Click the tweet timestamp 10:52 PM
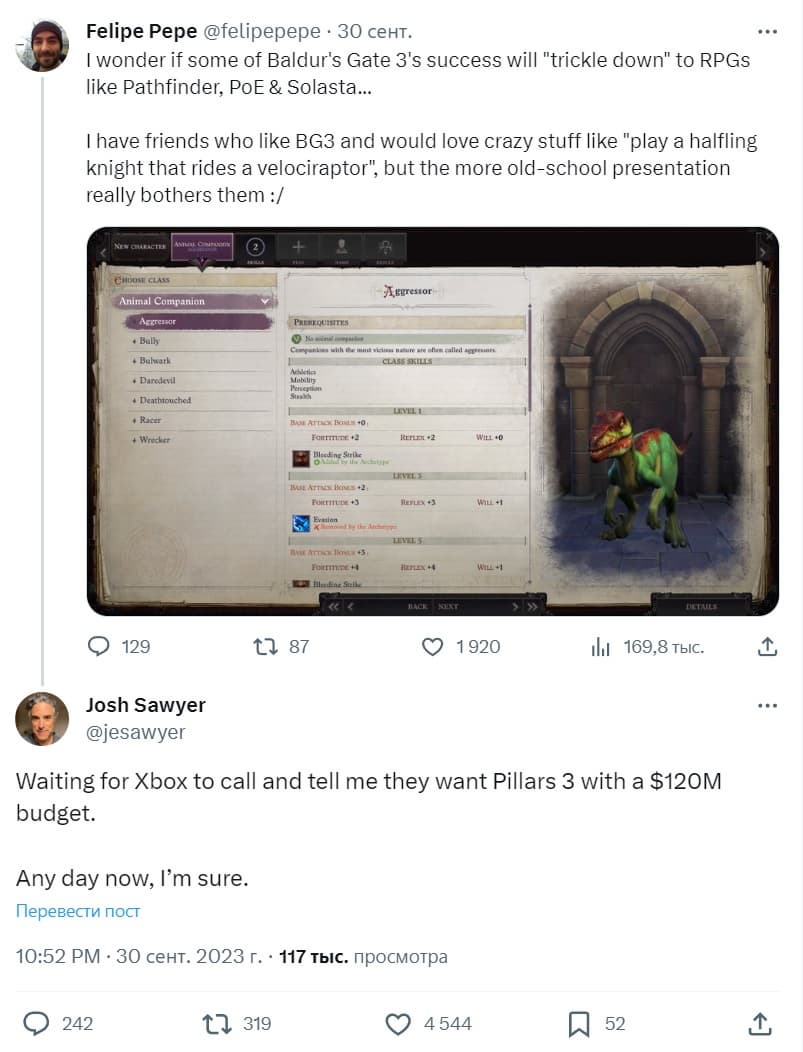803x1052 pixels. 57,957
